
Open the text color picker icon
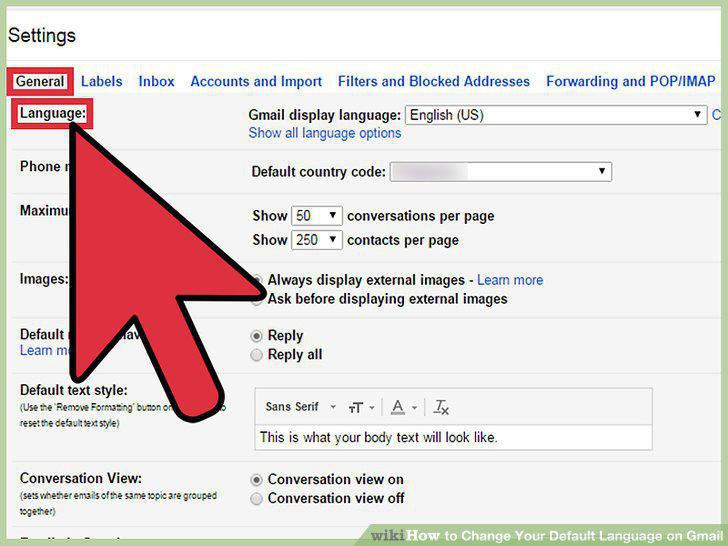point(397,407)
